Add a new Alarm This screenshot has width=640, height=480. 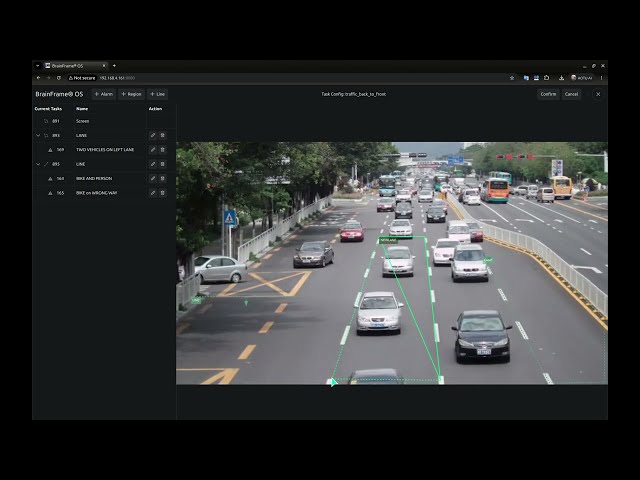(x=104, y=94)
